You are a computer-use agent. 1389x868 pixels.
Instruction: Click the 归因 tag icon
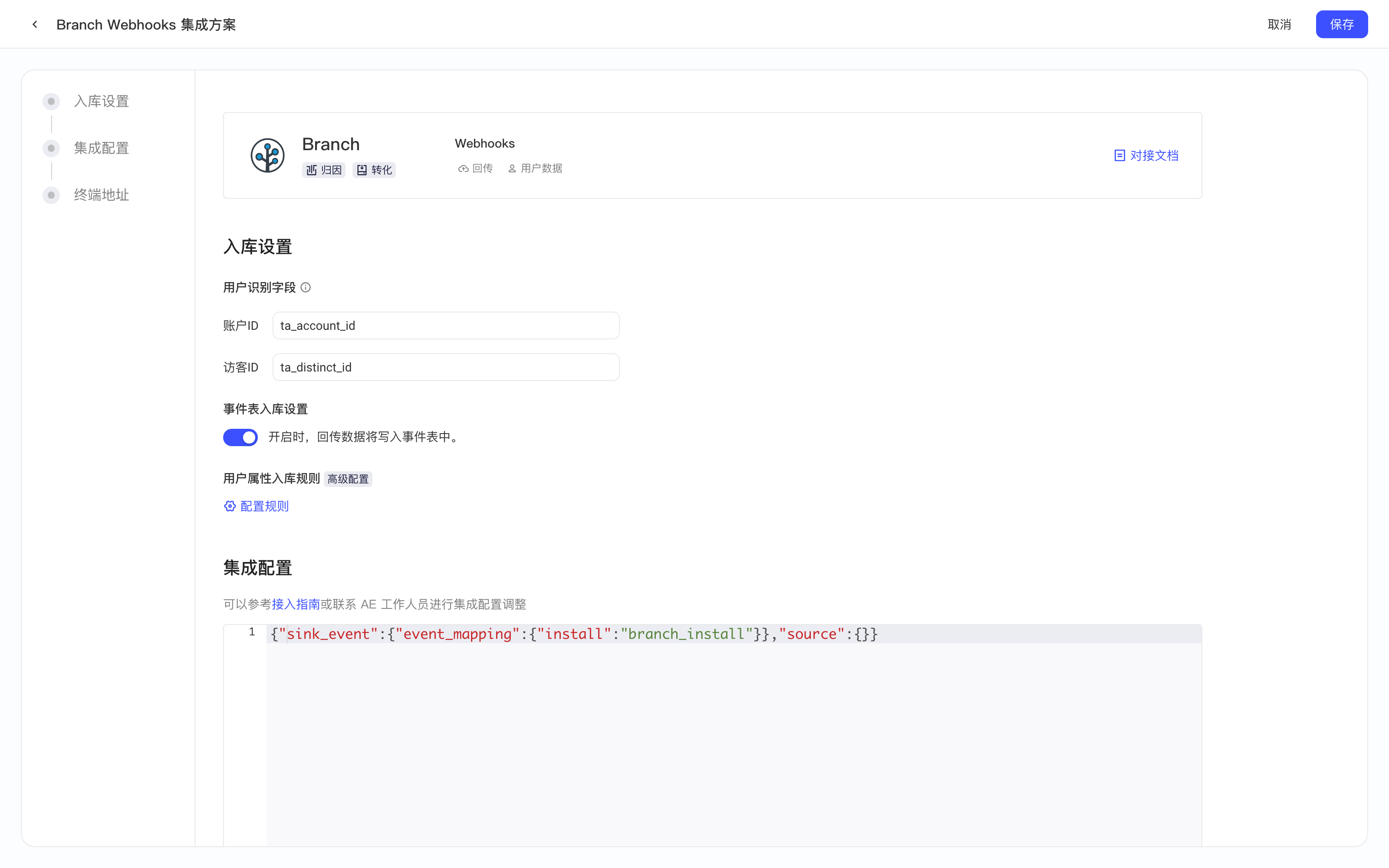[312, 170]
